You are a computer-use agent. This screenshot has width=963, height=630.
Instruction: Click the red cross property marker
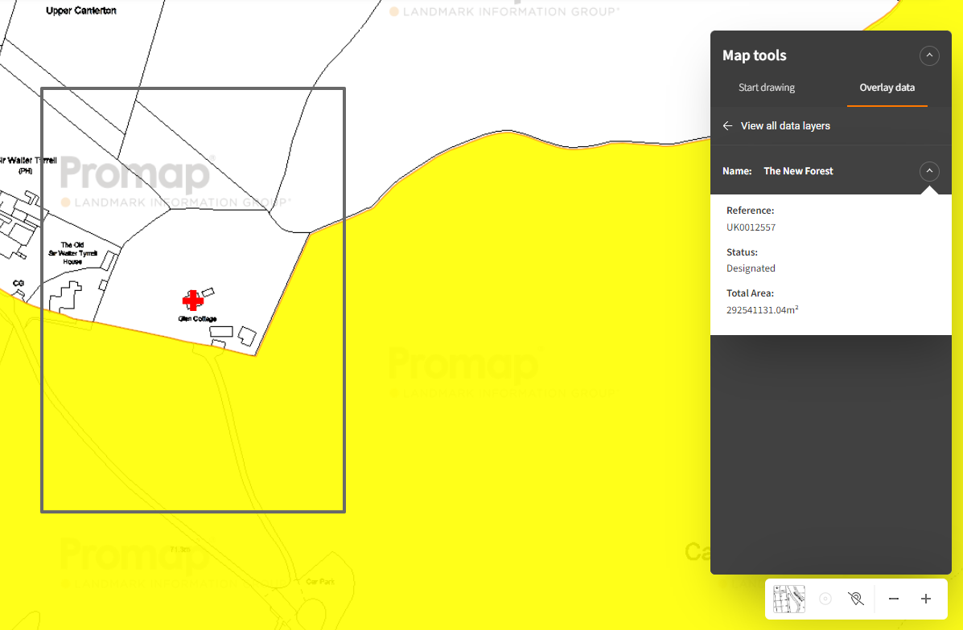[x=193, y=300]
